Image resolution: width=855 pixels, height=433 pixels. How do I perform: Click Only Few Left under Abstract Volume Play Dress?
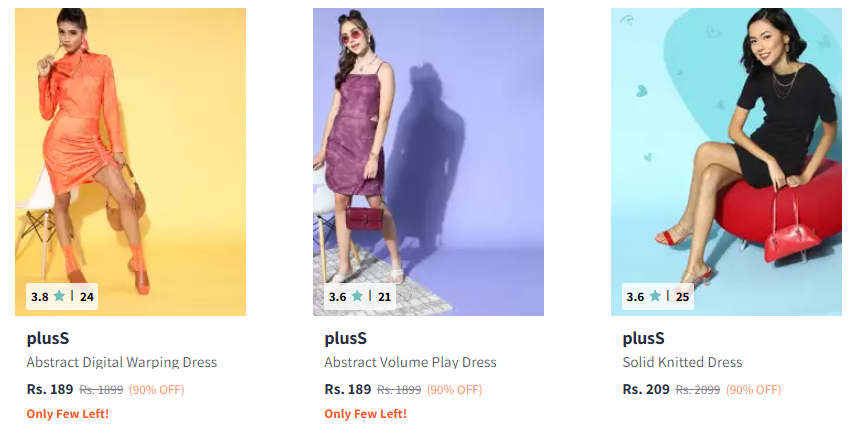(x=365, y=414)
